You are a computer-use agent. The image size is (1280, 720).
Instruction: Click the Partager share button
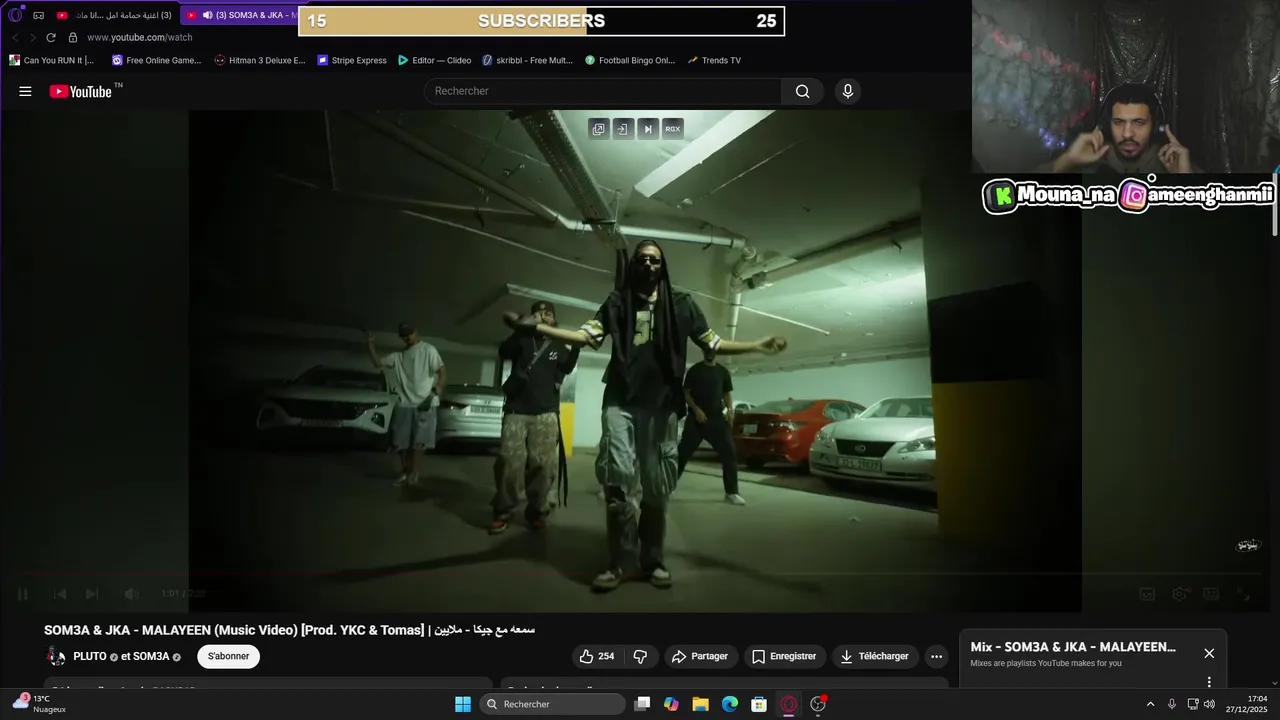pyautogui.click(x=700, y=657)
